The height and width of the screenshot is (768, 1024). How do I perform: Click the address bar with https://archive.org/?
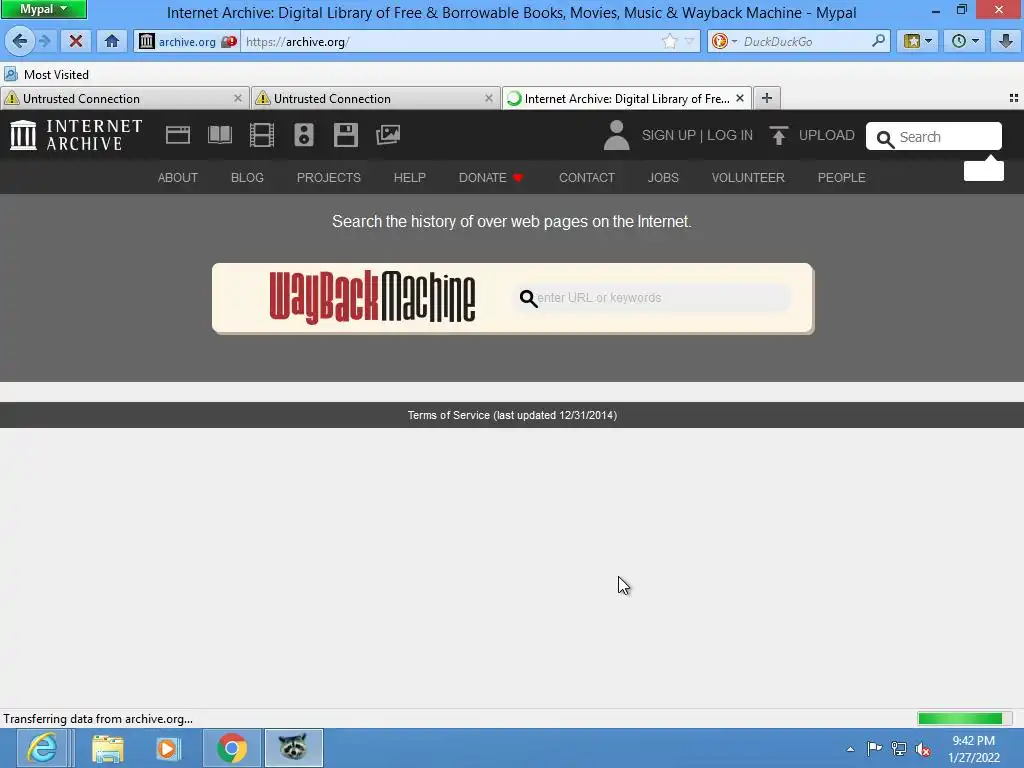tap(451, 42)
